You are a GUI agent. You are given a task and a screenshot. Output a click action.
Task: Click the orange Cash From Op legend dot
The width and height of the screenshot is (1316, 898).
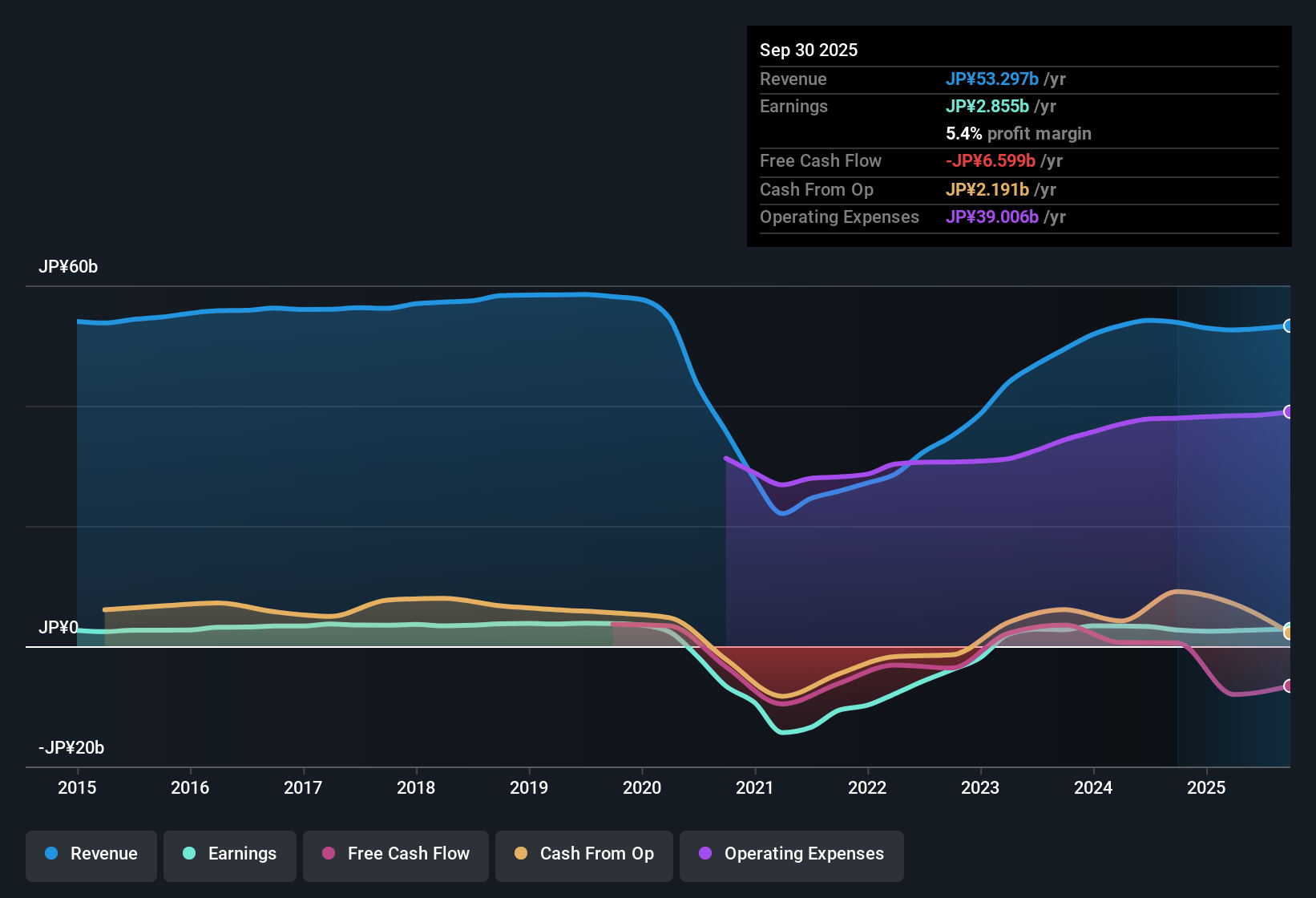pos(522,854)
